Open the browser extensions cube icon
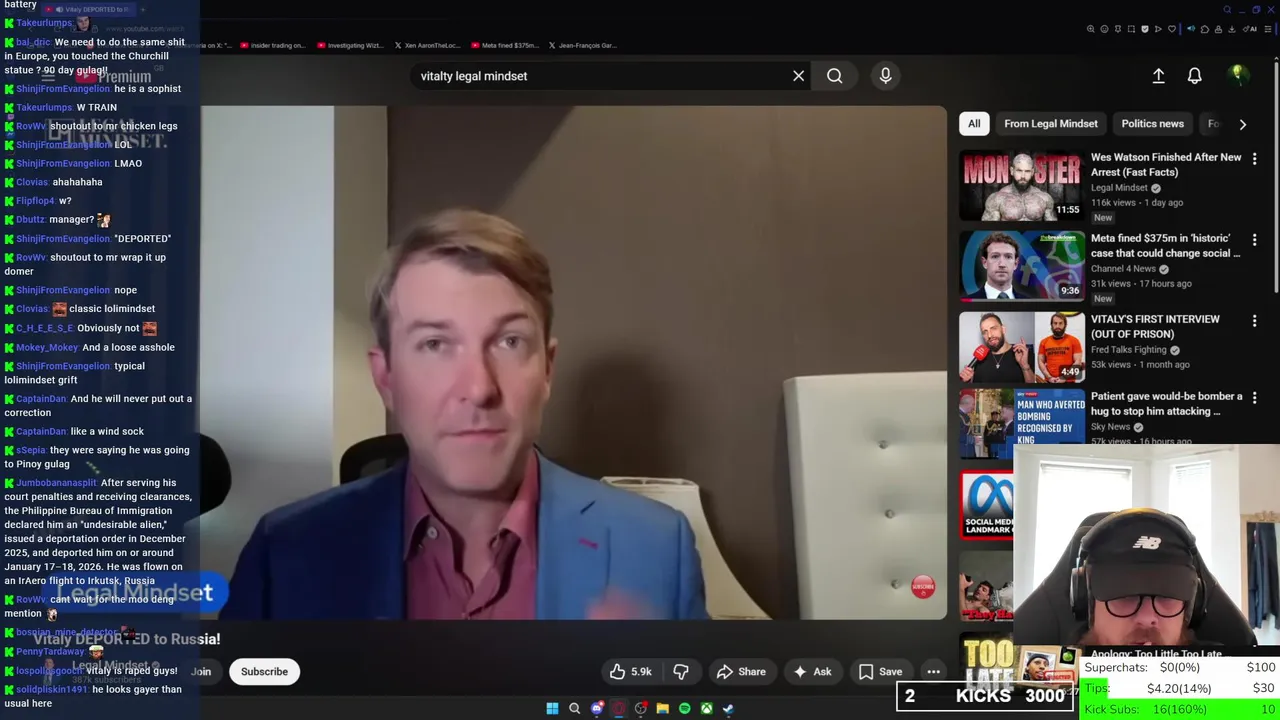The height and width of the screenshot is (720, 1280). (1205, 29)
